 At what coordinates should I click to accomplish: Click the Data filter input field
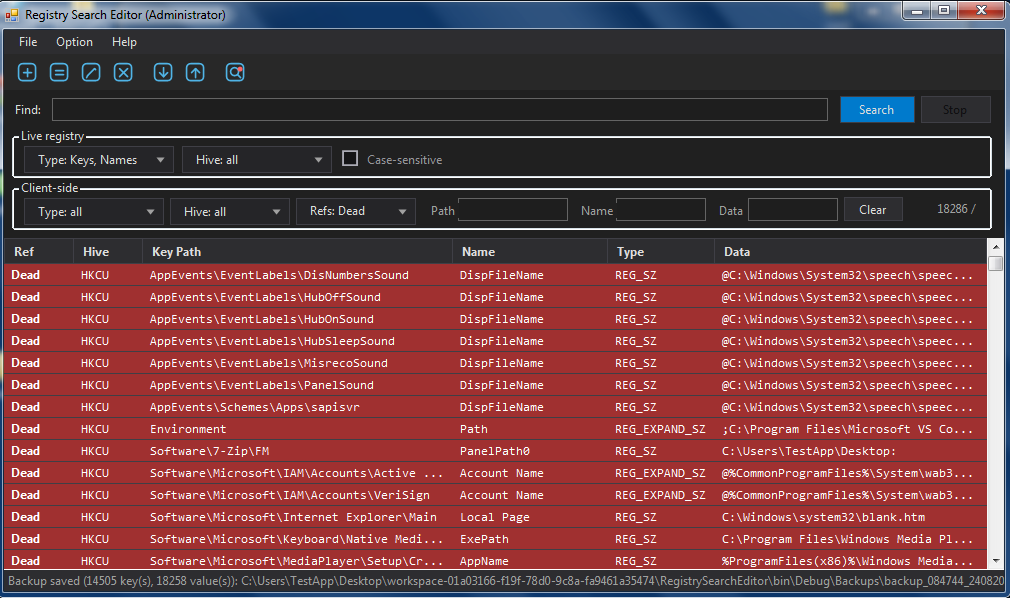click(793, 209)
